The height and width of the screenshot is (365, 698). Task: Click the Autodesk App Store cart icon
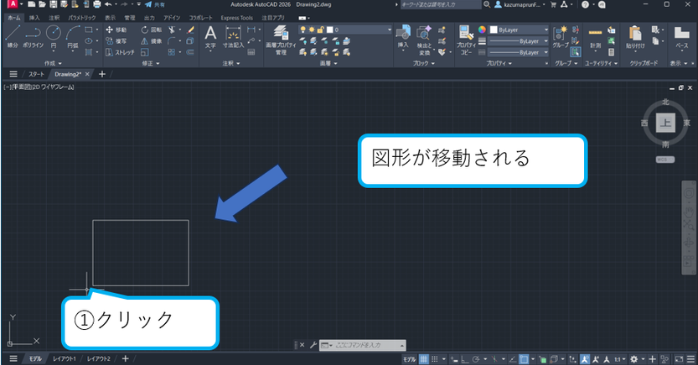(553, 4)
